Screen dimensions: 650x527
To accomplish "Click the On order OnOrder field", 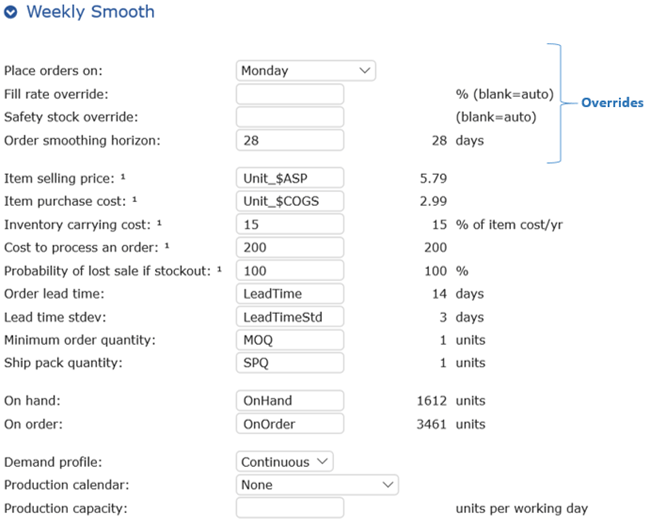I will 290,424.
